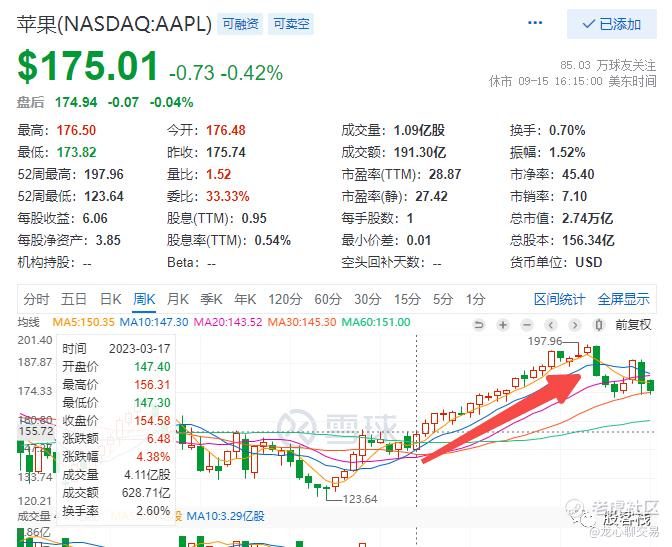Switch to 分时 chart tab
The height and width of the screenshot is (547, 672).
click(36, 299)
